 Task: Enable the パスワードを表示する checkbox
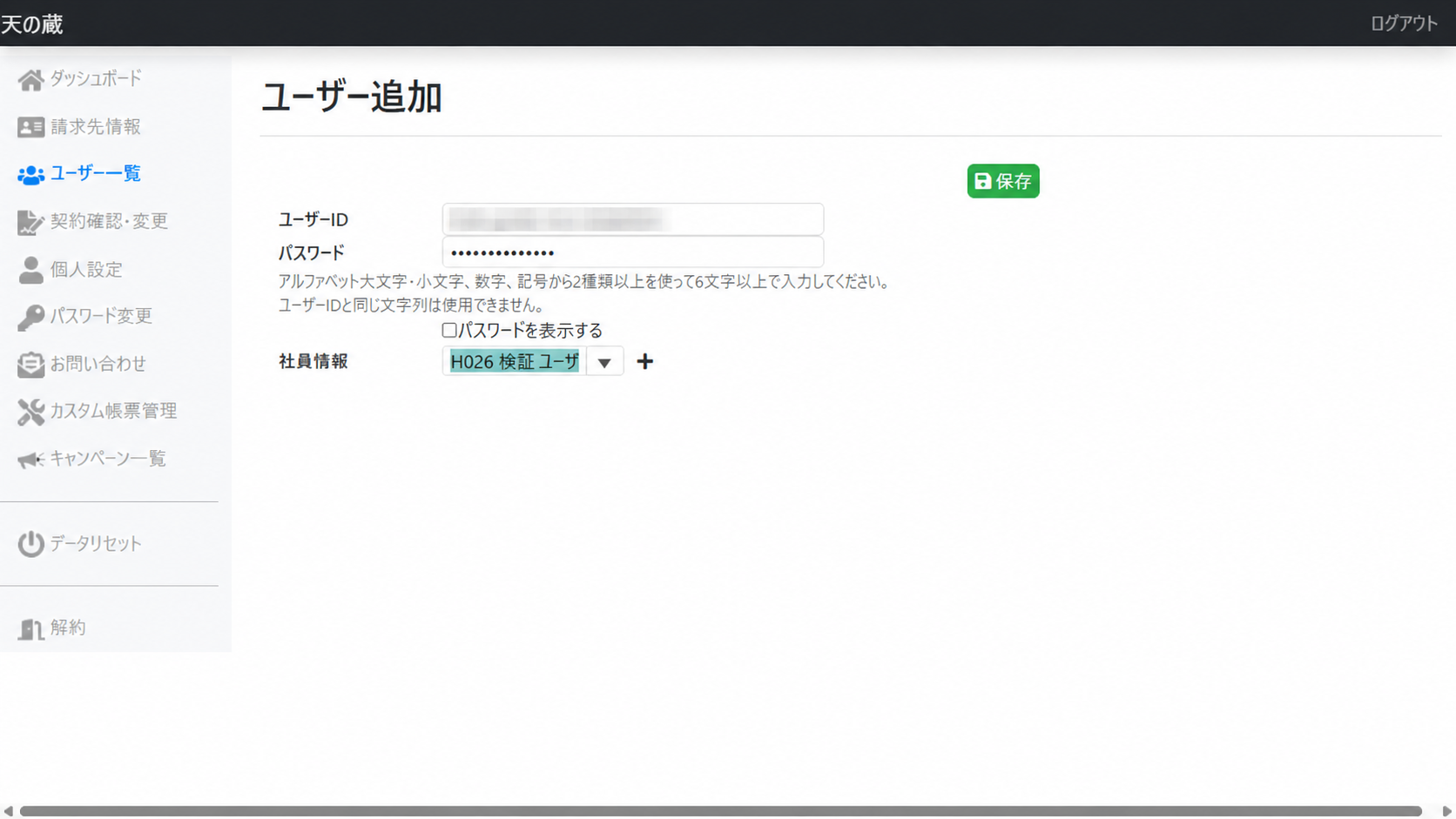coord(449,330)
